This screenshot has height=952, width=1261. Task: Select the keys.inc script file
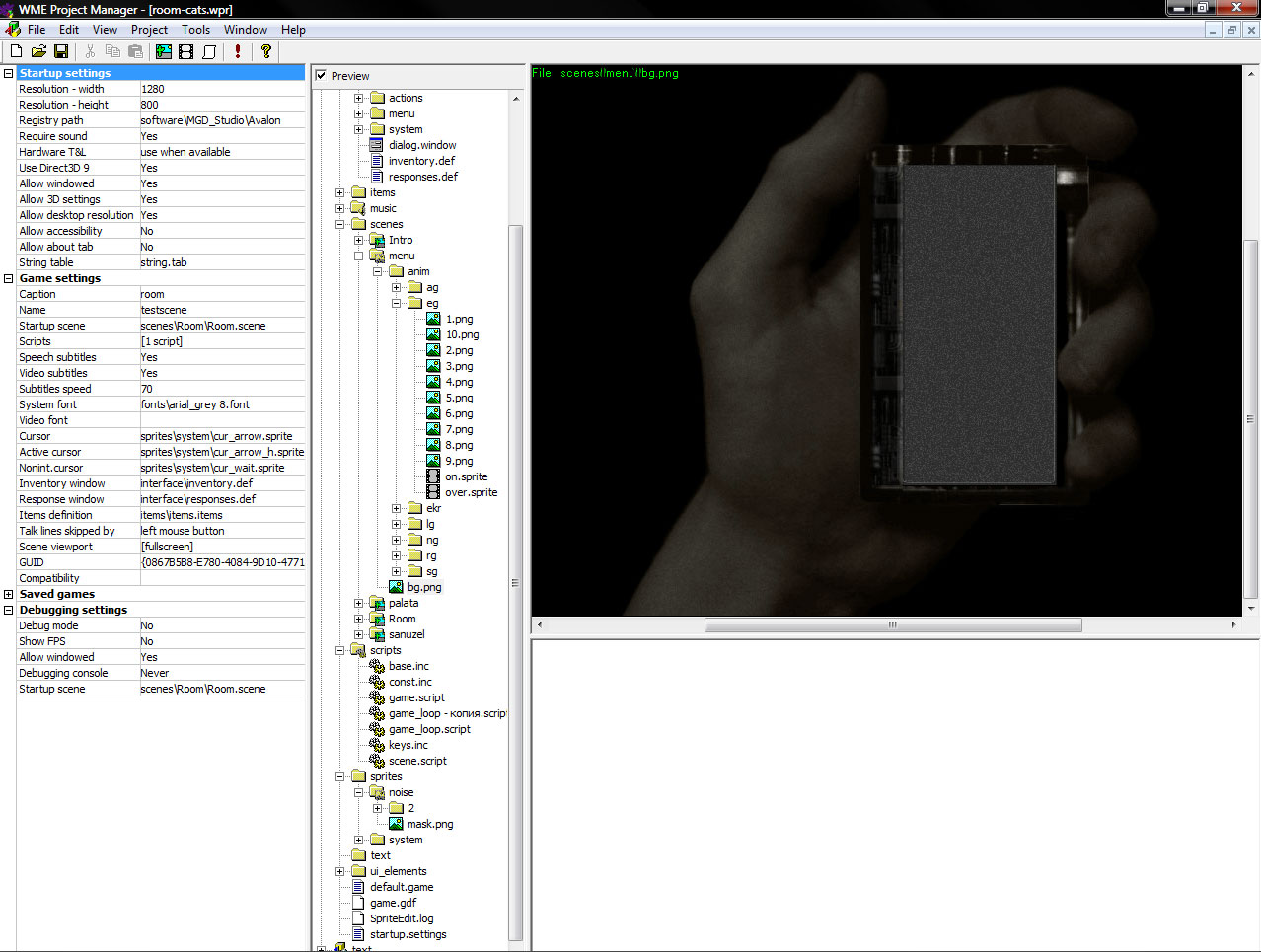click(x=408, y=745)
